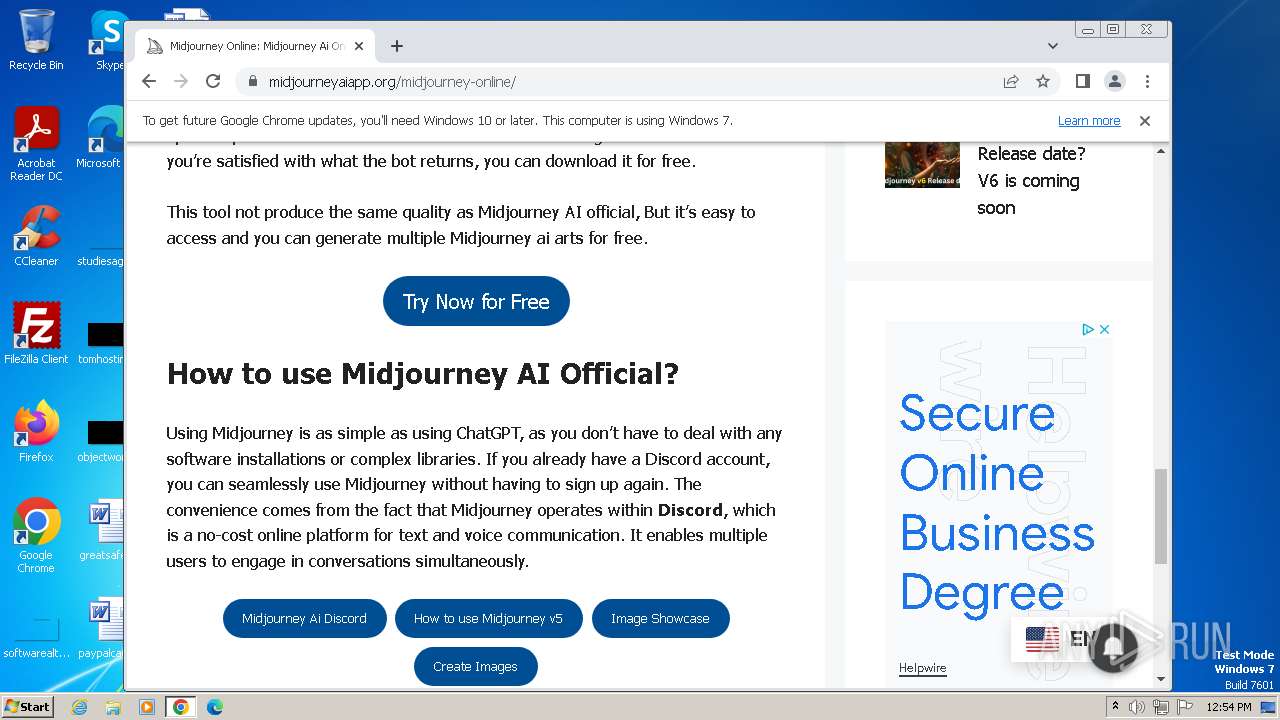This screenshot has width=1280, height=720.
Task: Open the Midjourney v6 release thumbnail
Action: pos(922,164)
